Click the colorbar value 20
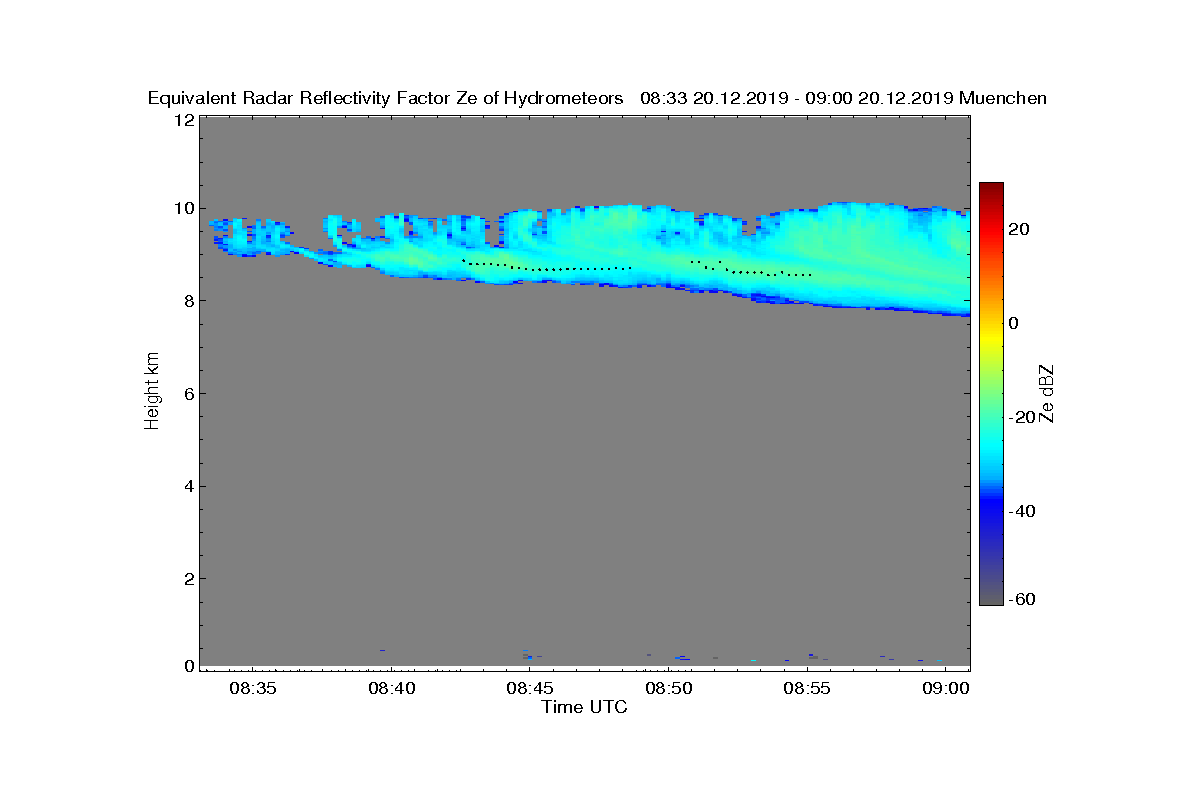 coord(1019,229)
